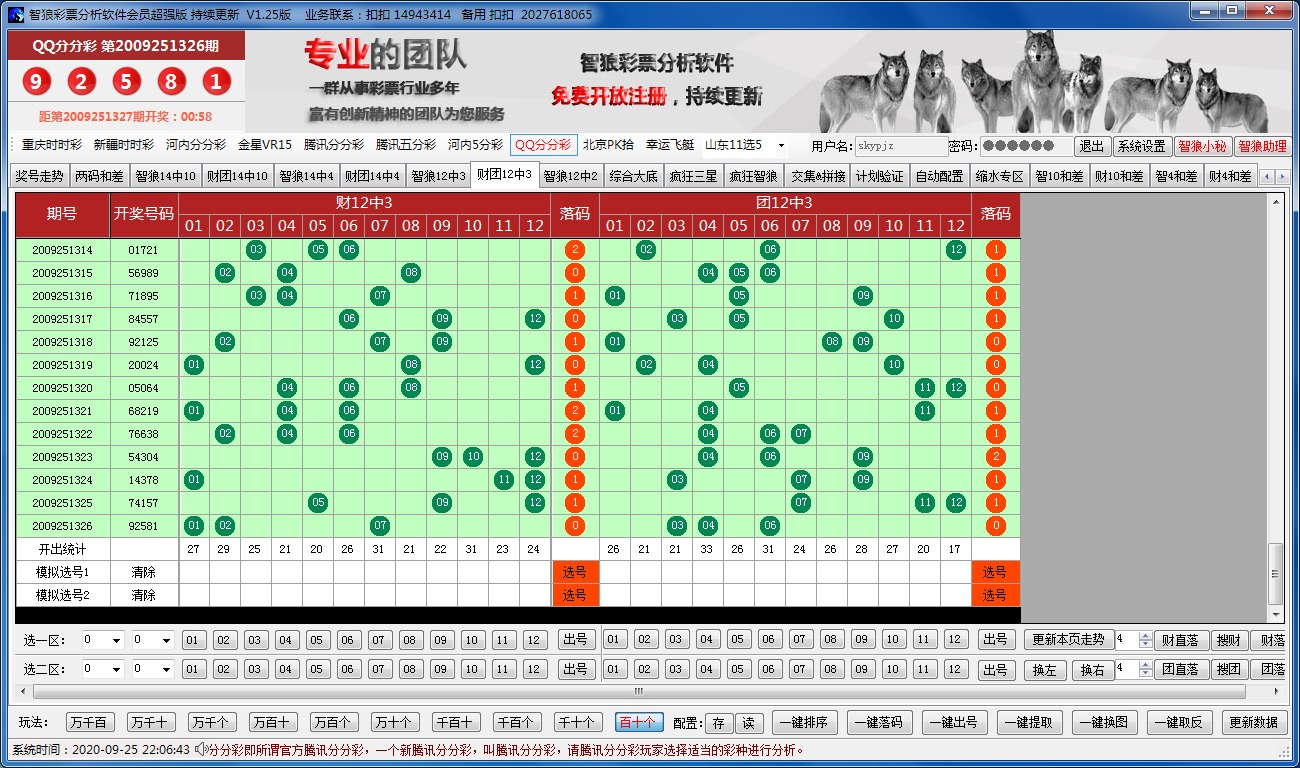Click the 用户名 username input field
Image resolution: width=1300 pixels, height=768 pixels.
point(901,146)
